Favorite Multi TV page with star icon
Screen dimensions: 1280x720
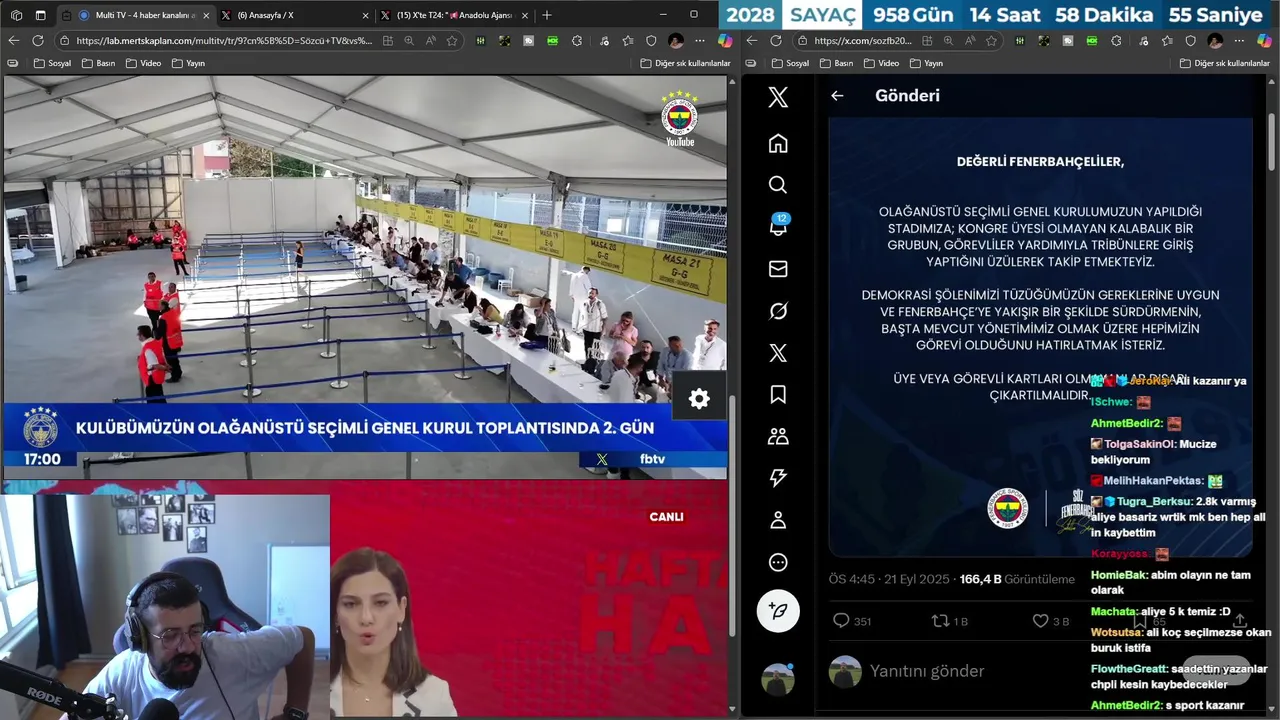(x=452, y=41)
